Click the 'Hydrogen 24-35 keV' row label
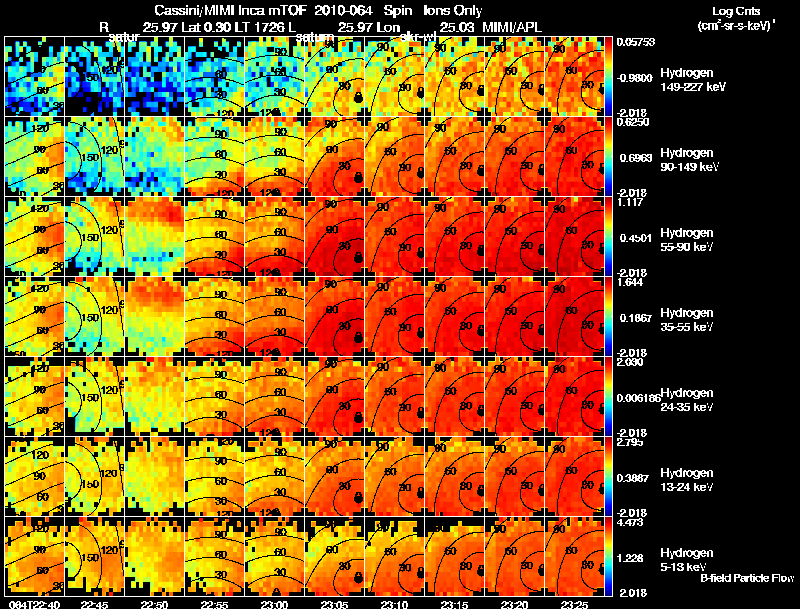Viewport: 800px width, 609px height. [x=687, y=400]
